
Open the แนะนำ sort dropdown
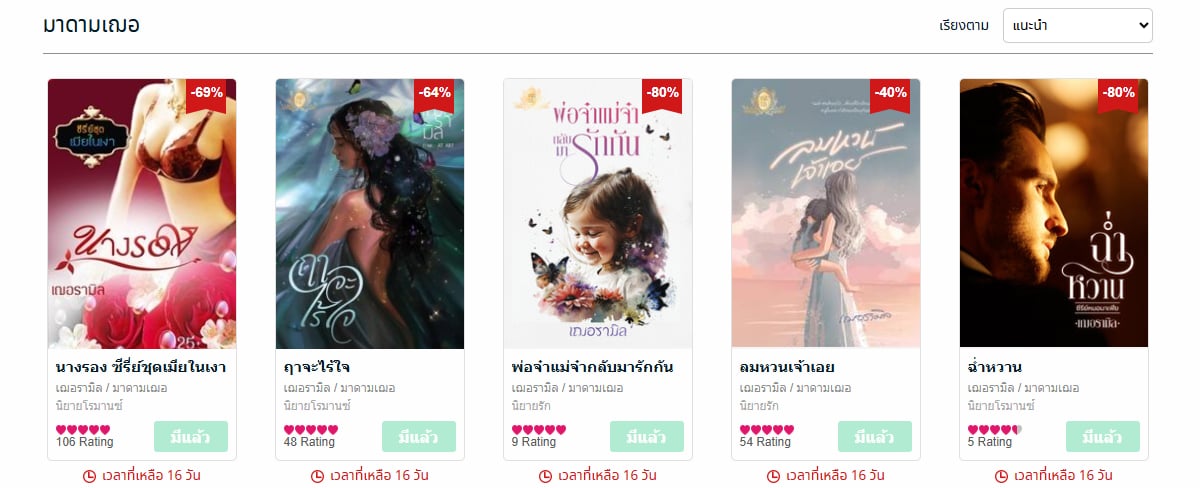[1077, 26]
